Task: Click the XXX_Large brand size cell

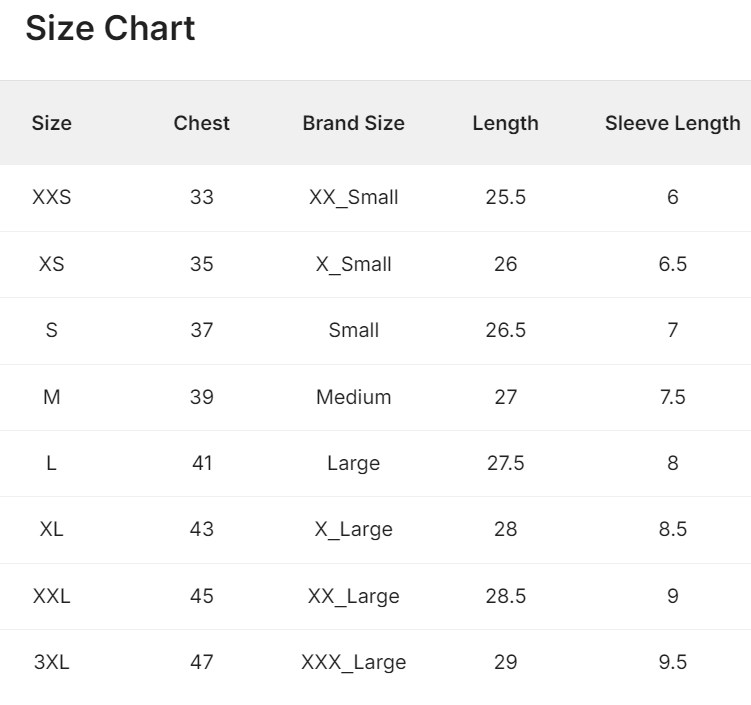Action: [353, 662]
